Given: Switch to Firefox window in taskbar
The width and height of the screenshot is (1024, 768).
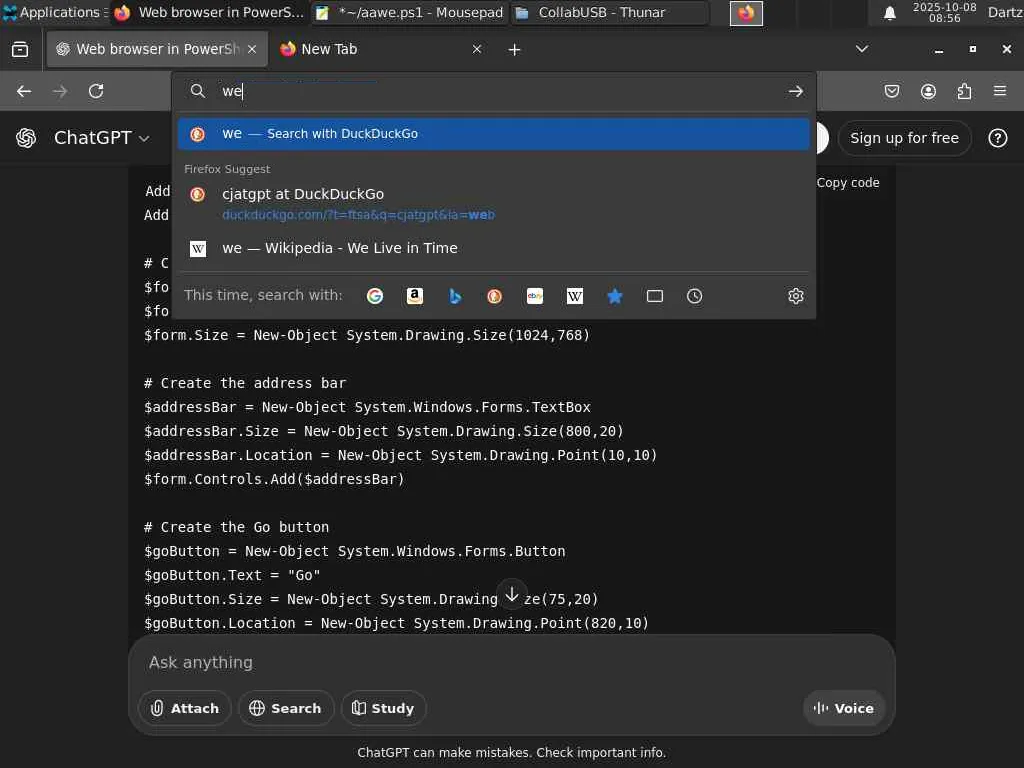Looking at the screenshot, I should point(208,12).
